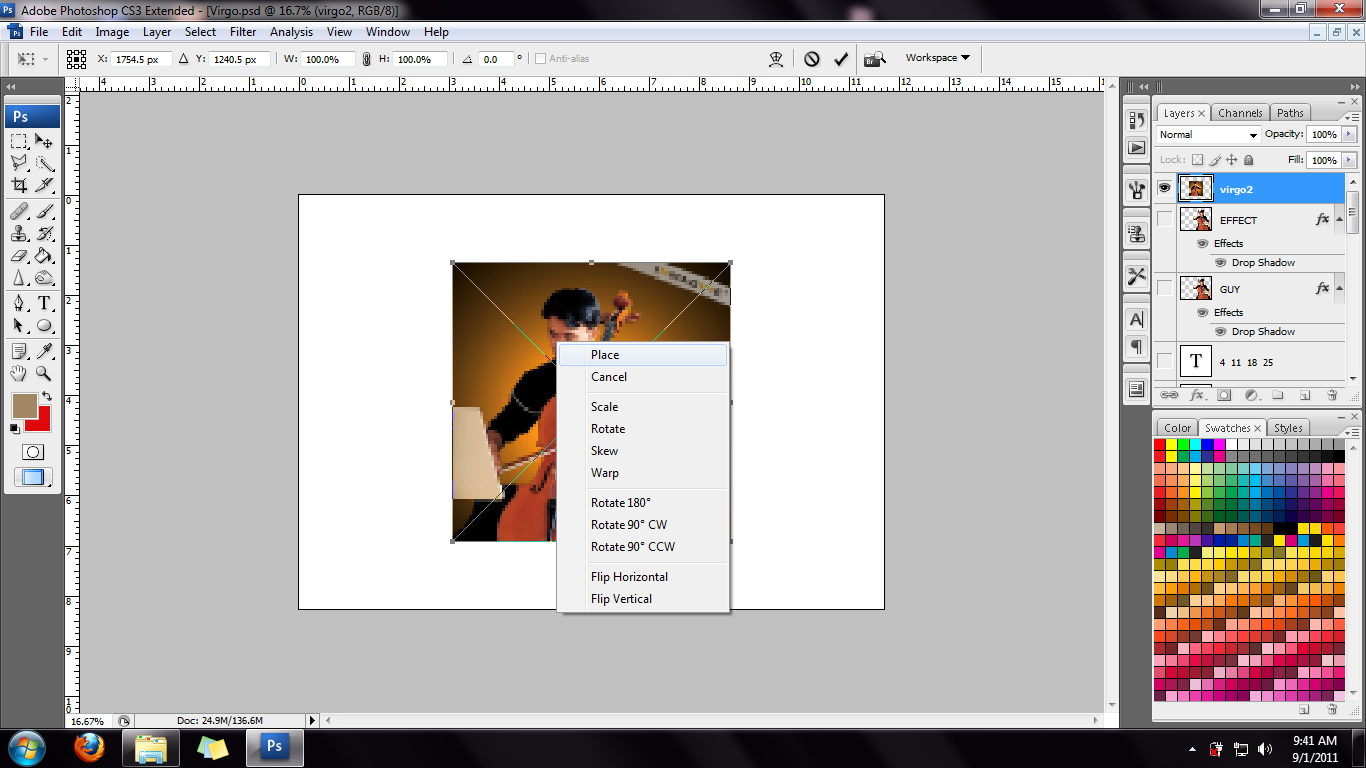This screenshot has width=1366, height=768.
Task: Switch to the Channels tab
Action: tap(1240, 113)
